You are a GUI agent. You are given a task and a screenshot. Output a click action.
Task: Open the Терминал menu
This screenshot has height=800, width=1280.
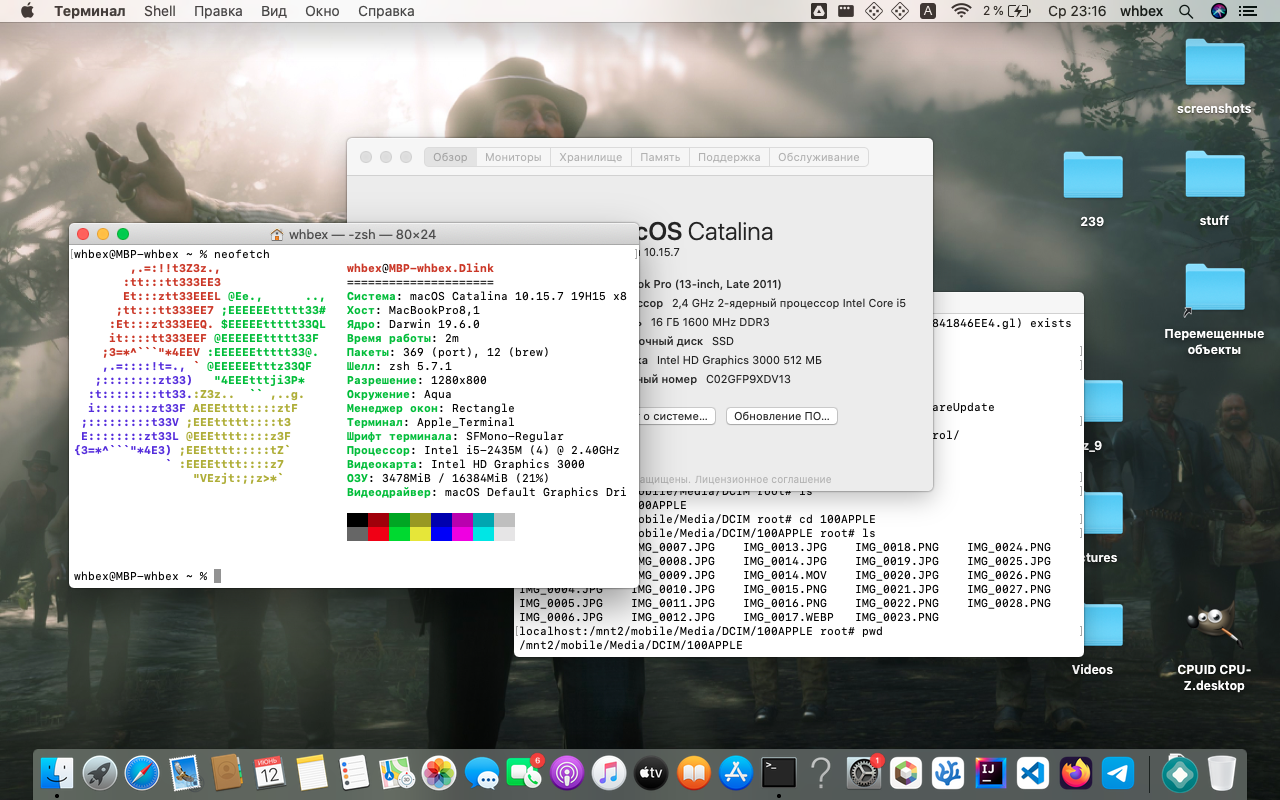[x=90, y=11]
